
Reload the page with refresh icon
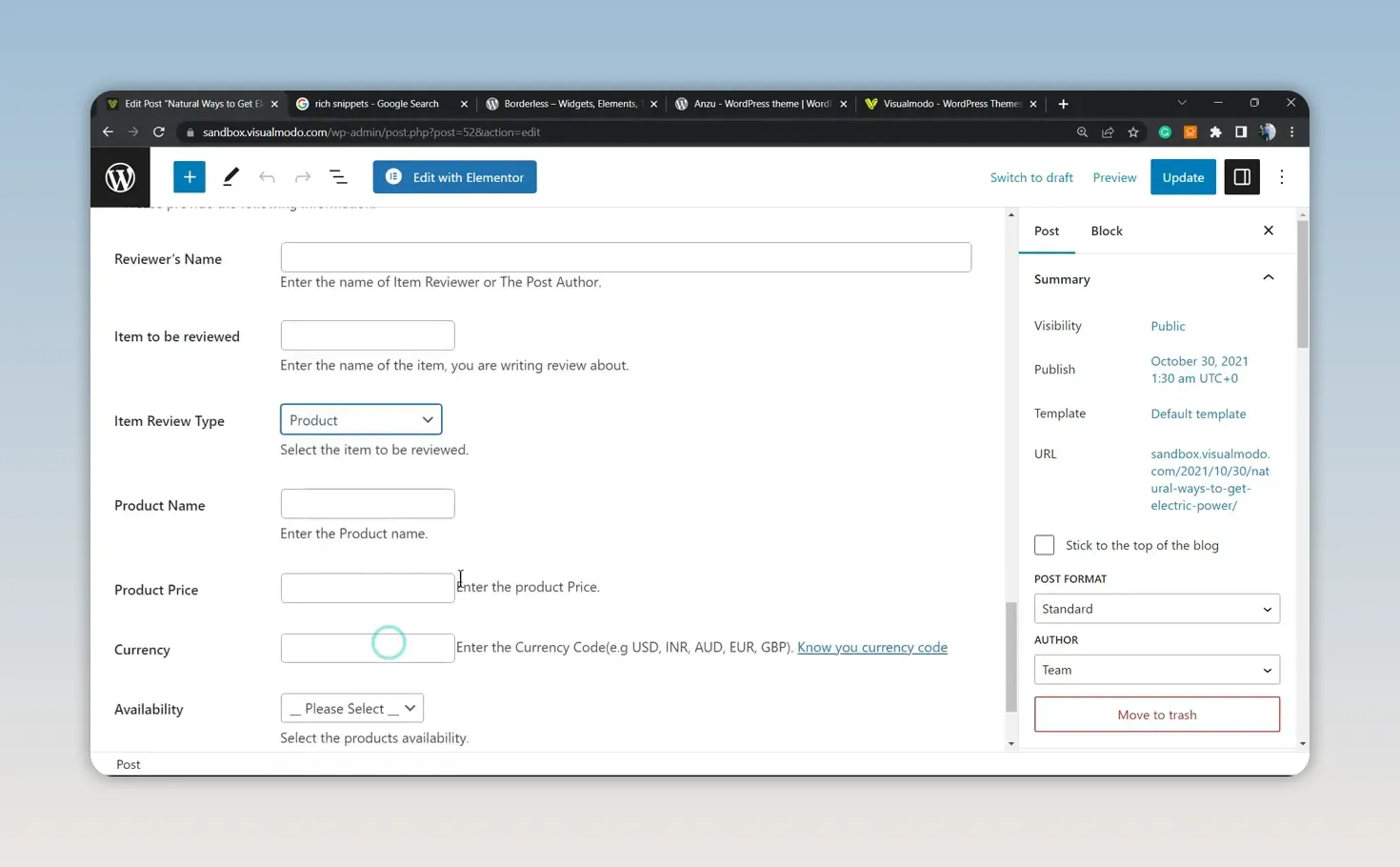(159, 132)
